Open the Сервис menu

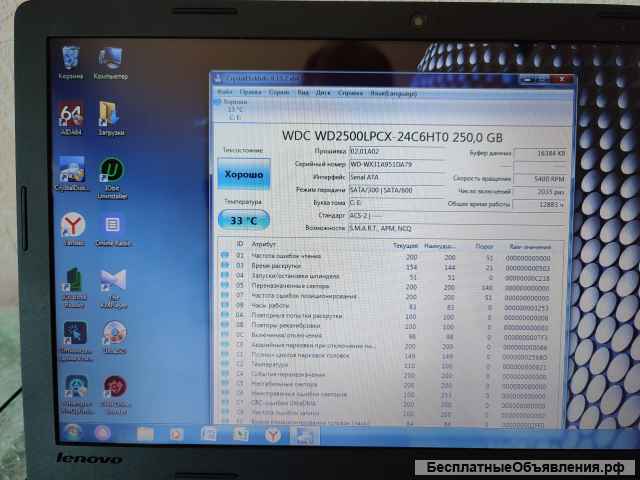click(x=277, y=92)
